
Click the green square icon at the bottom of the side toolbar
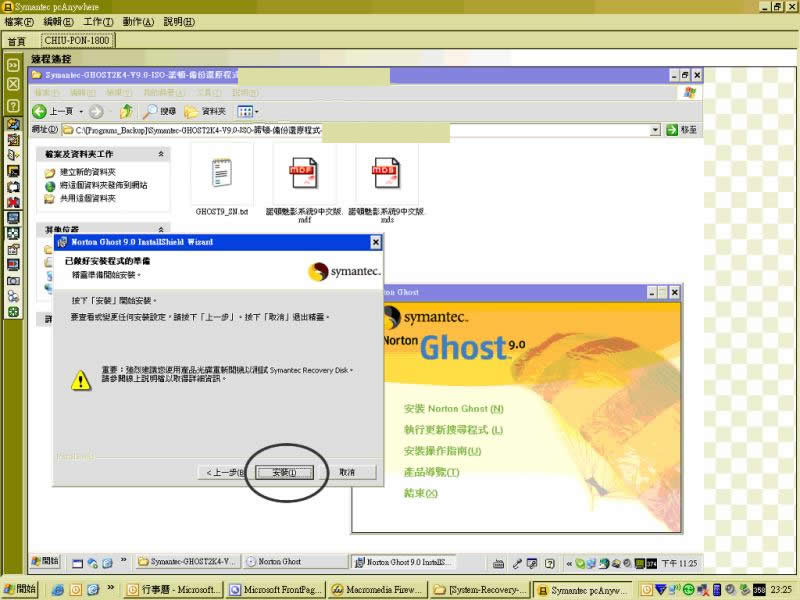coord(13,312)
